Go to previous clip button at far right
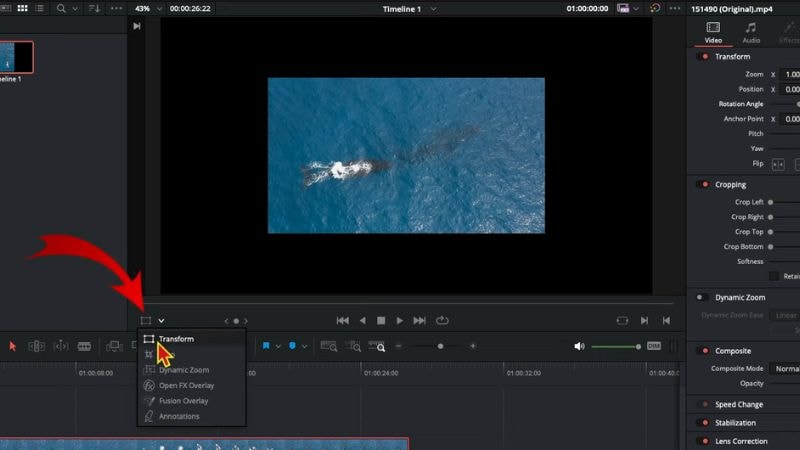Image resolution: width=800 pixels, height=450 pixels. tap(666, 320)
